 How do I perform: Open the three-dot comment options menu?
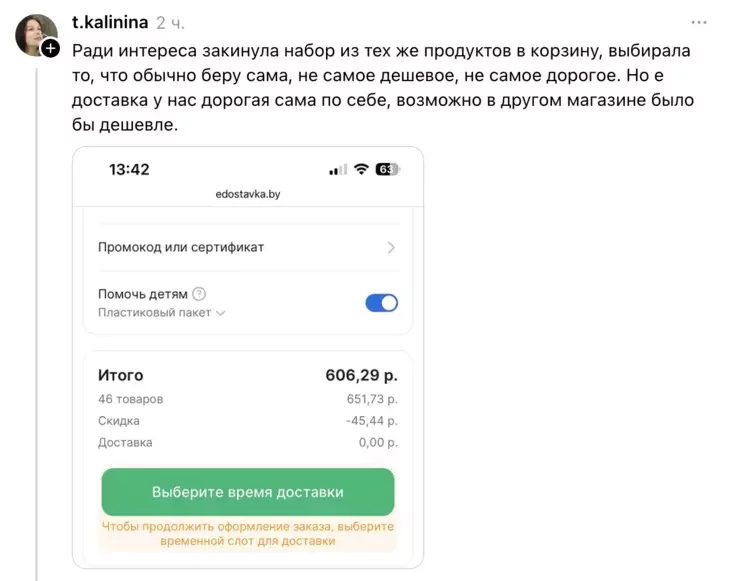[x=700, y=21]
